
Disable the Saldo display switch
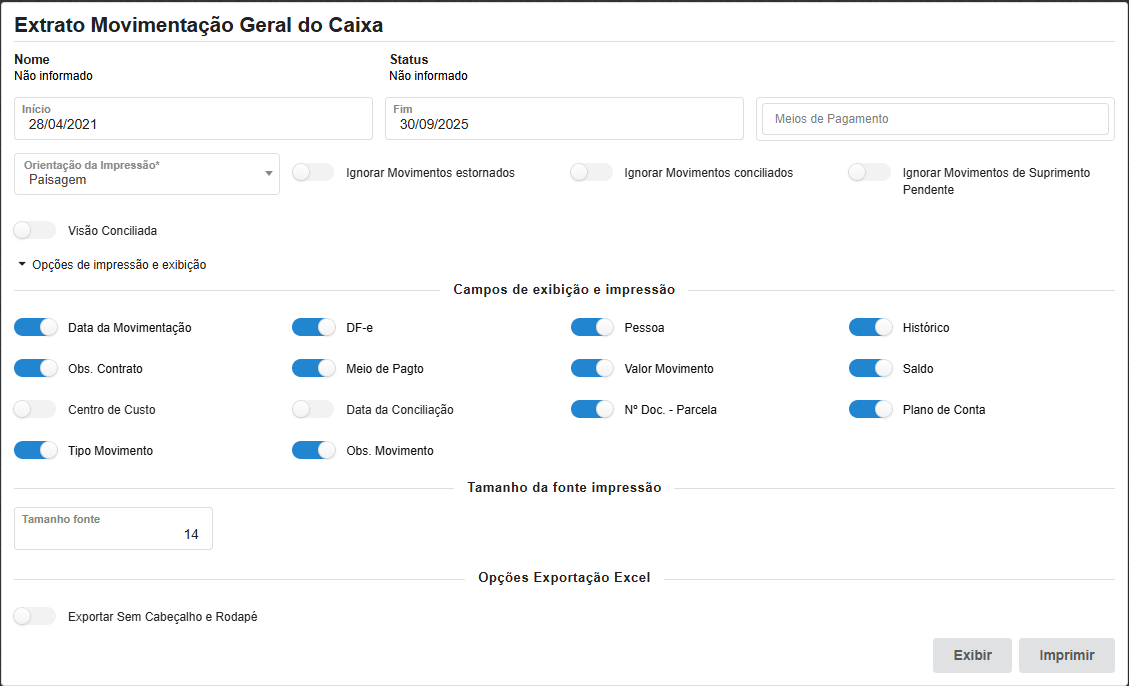coord(869,369)
